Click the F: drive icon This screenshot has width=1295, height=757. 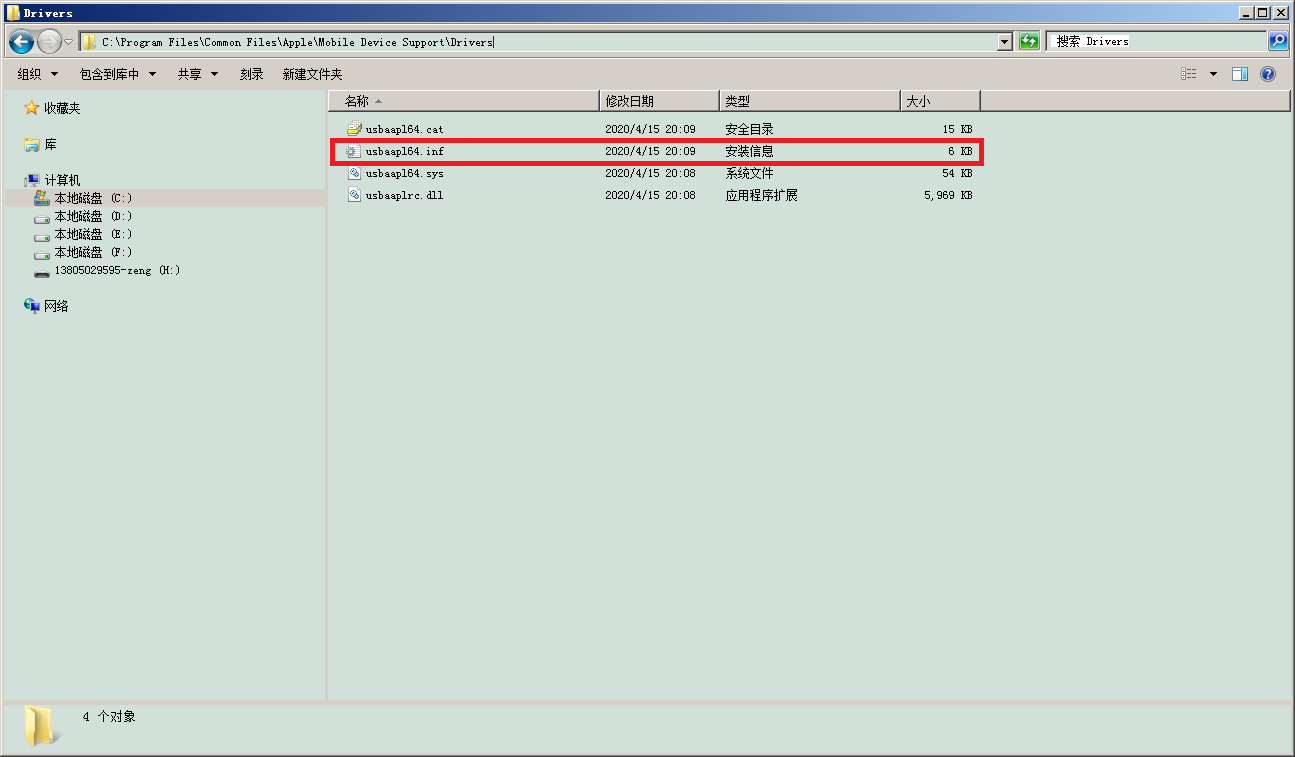(41, 253)
